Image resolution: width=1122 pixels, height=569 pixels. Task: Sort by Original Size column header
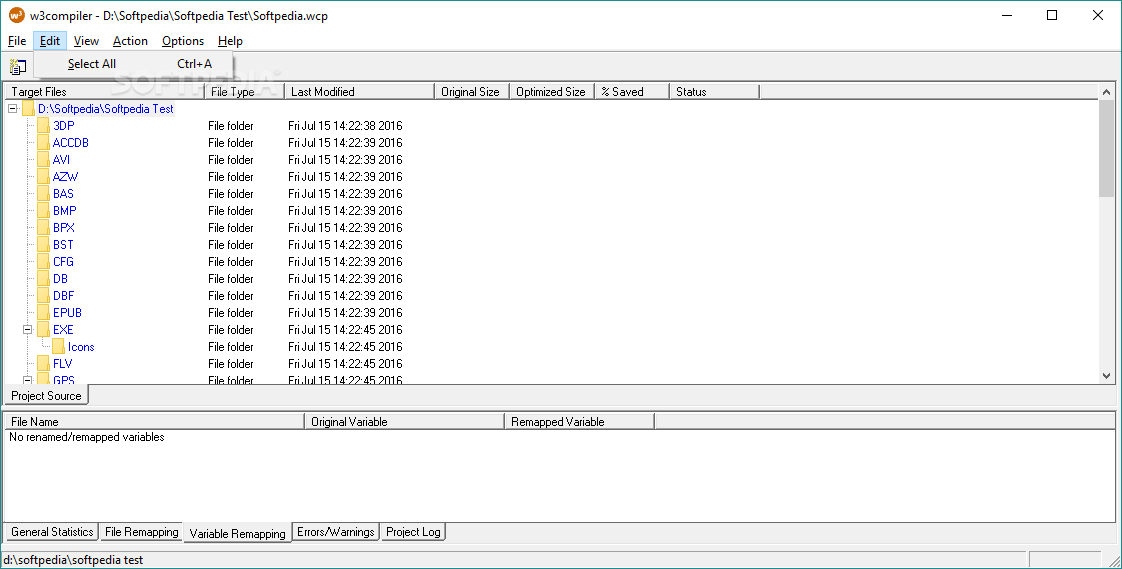pyautogui.click(x=472, y=92)
